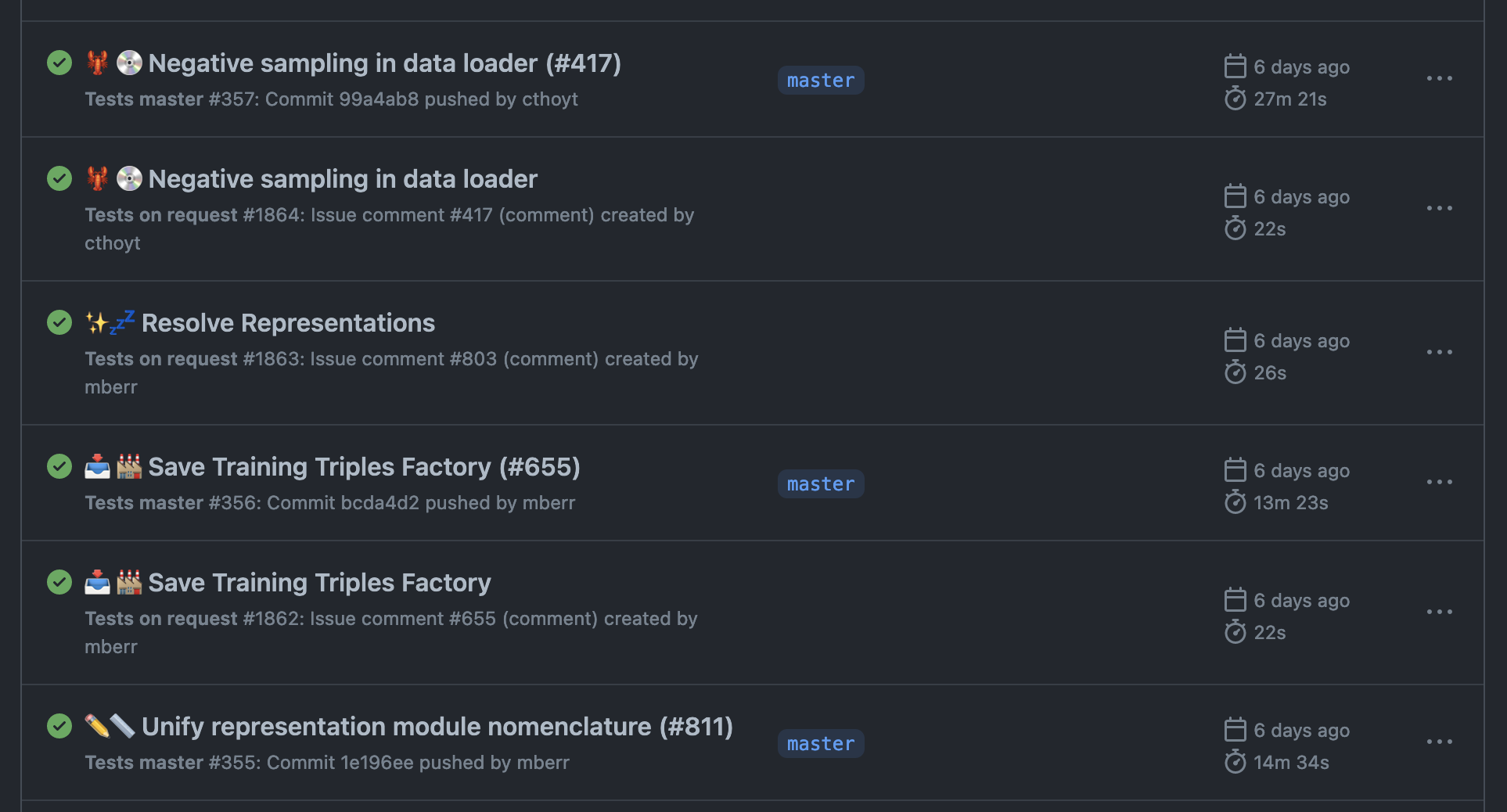Open the Resolve Representations workflow run title
Image resolution: width=1507 pixels, height=812 pixels.
[x=288, y=322]
